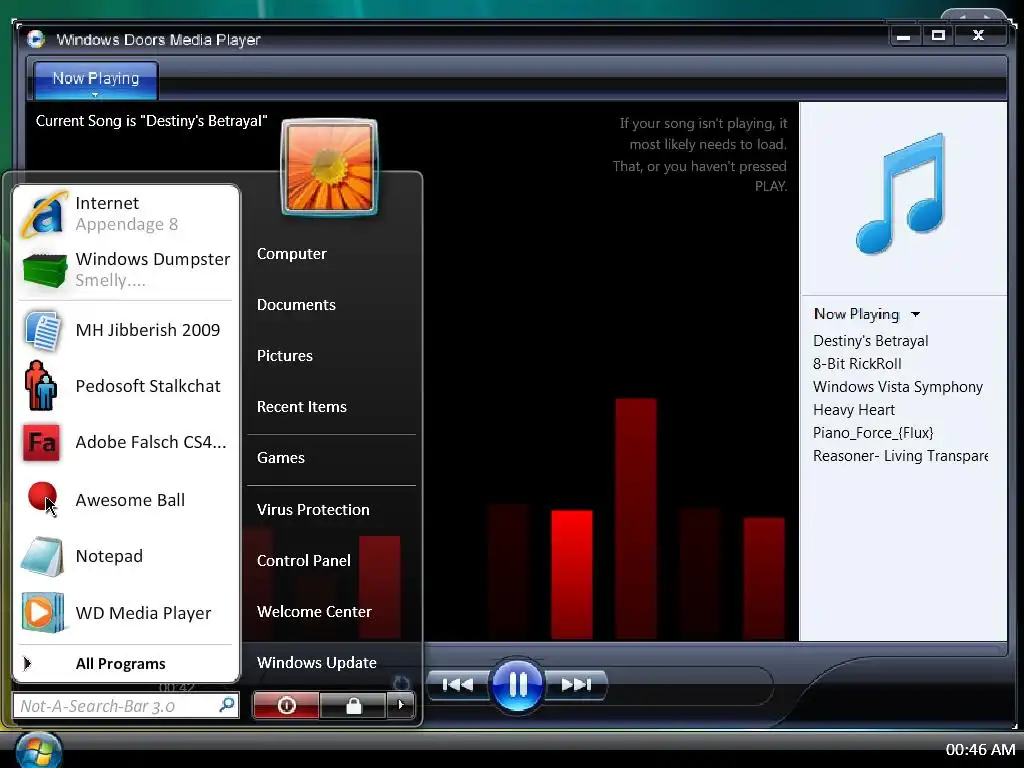
Task: Open Games from the Start menu
Action: (x=280, y=458)
